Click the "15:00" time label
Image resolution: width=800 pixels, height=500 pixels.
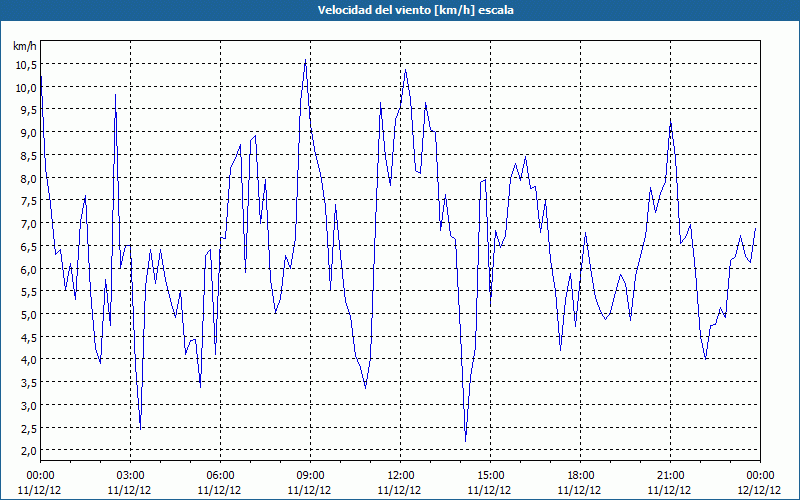(490, 476)
